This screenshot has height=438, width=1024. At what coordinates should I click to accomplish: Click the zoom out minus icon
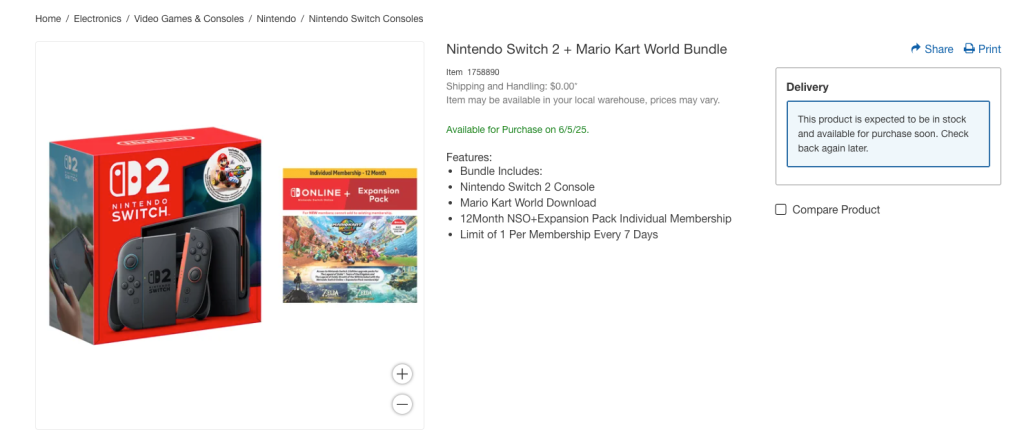click(402, 404)
